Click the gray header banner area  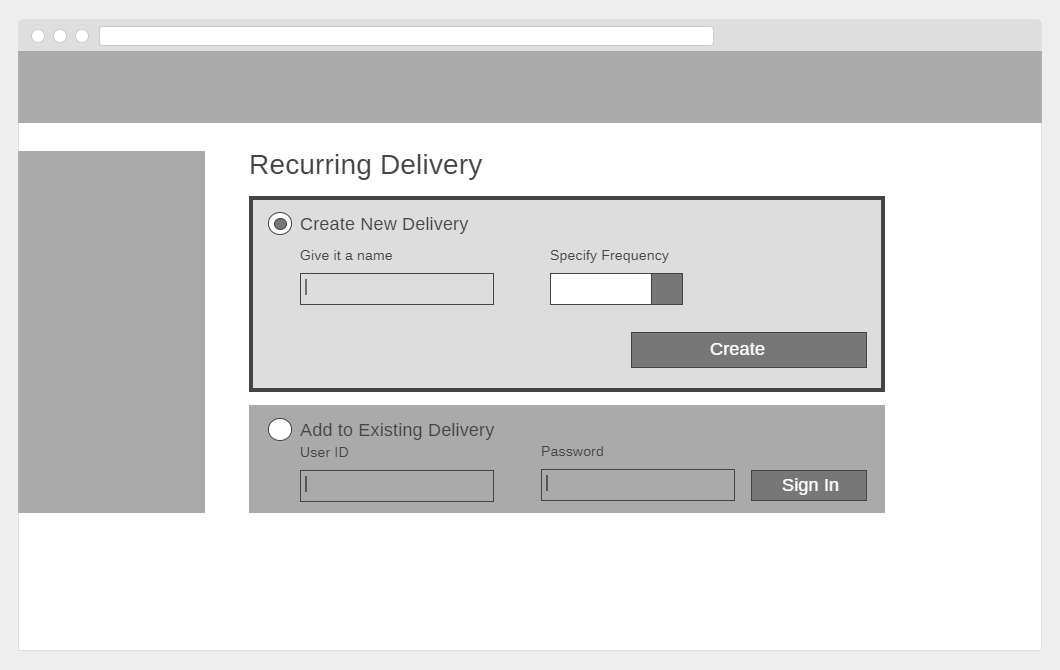(x=530, y=87)
